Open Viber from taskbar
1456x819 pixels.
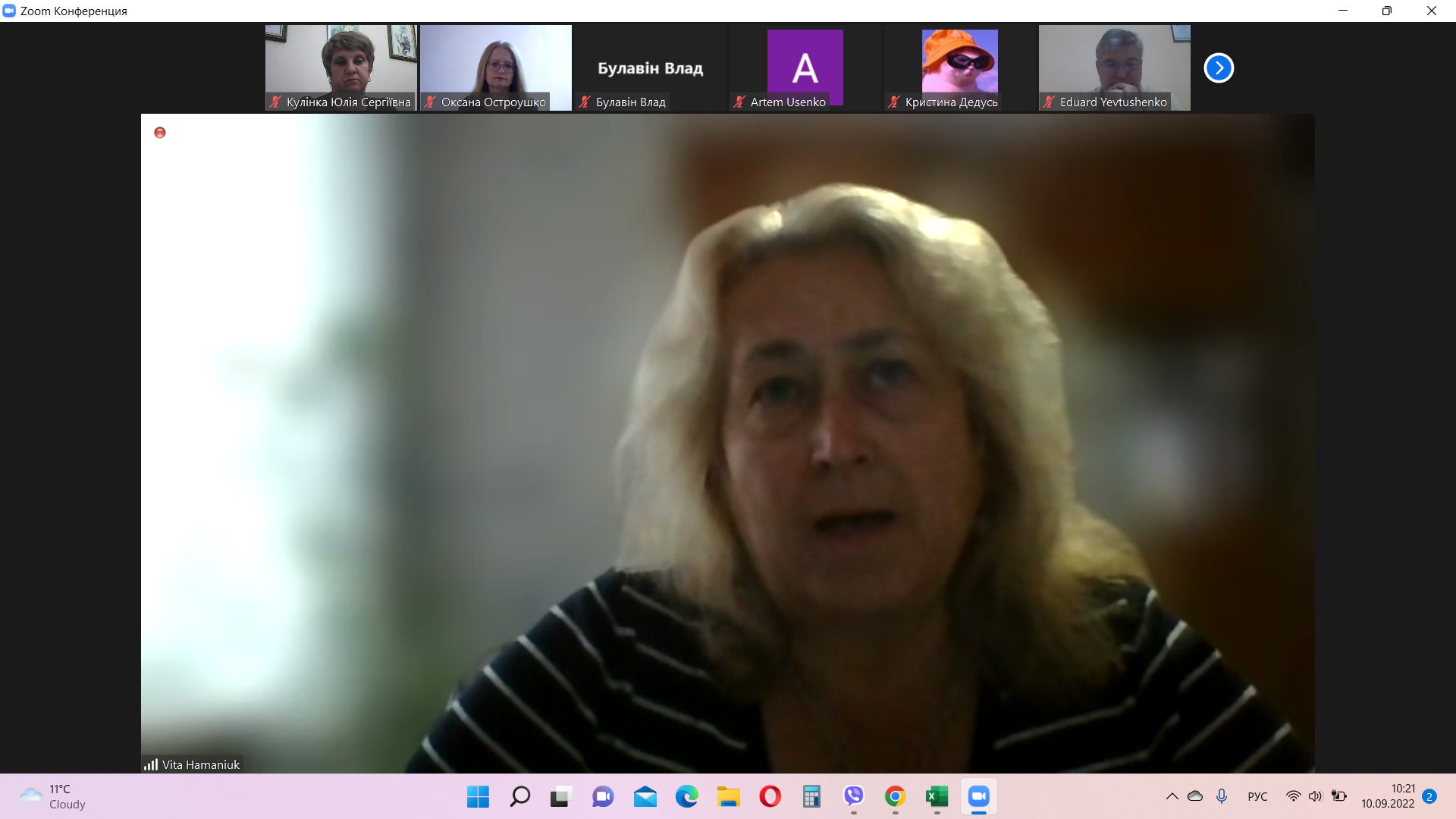pos(854,796)
